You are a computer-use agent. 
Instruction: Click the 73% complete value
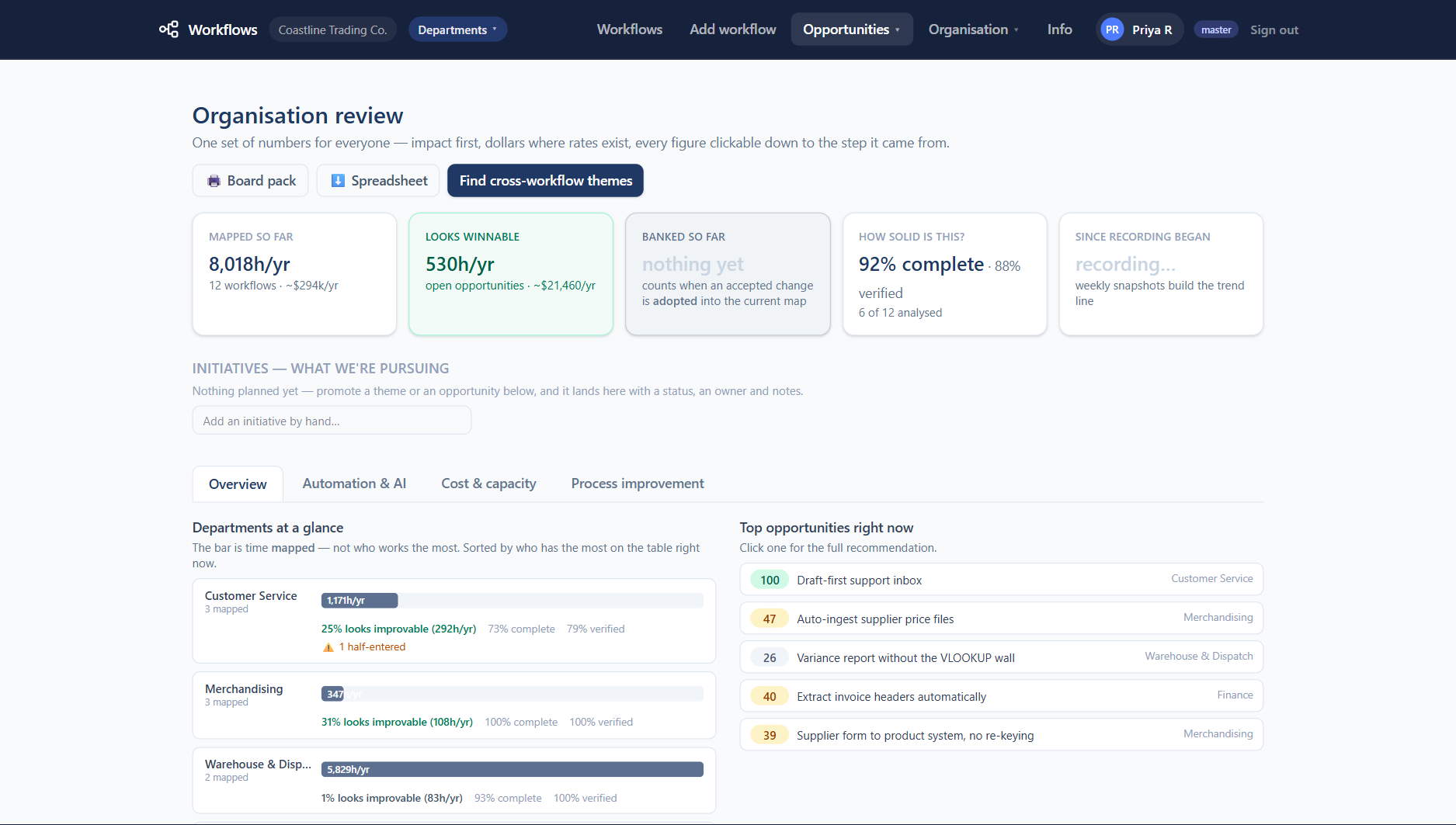[x=521, y=629]
